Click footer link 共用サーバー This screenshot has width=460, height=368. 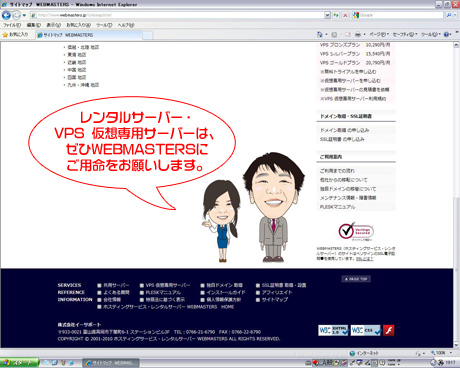tap(116, 285)
